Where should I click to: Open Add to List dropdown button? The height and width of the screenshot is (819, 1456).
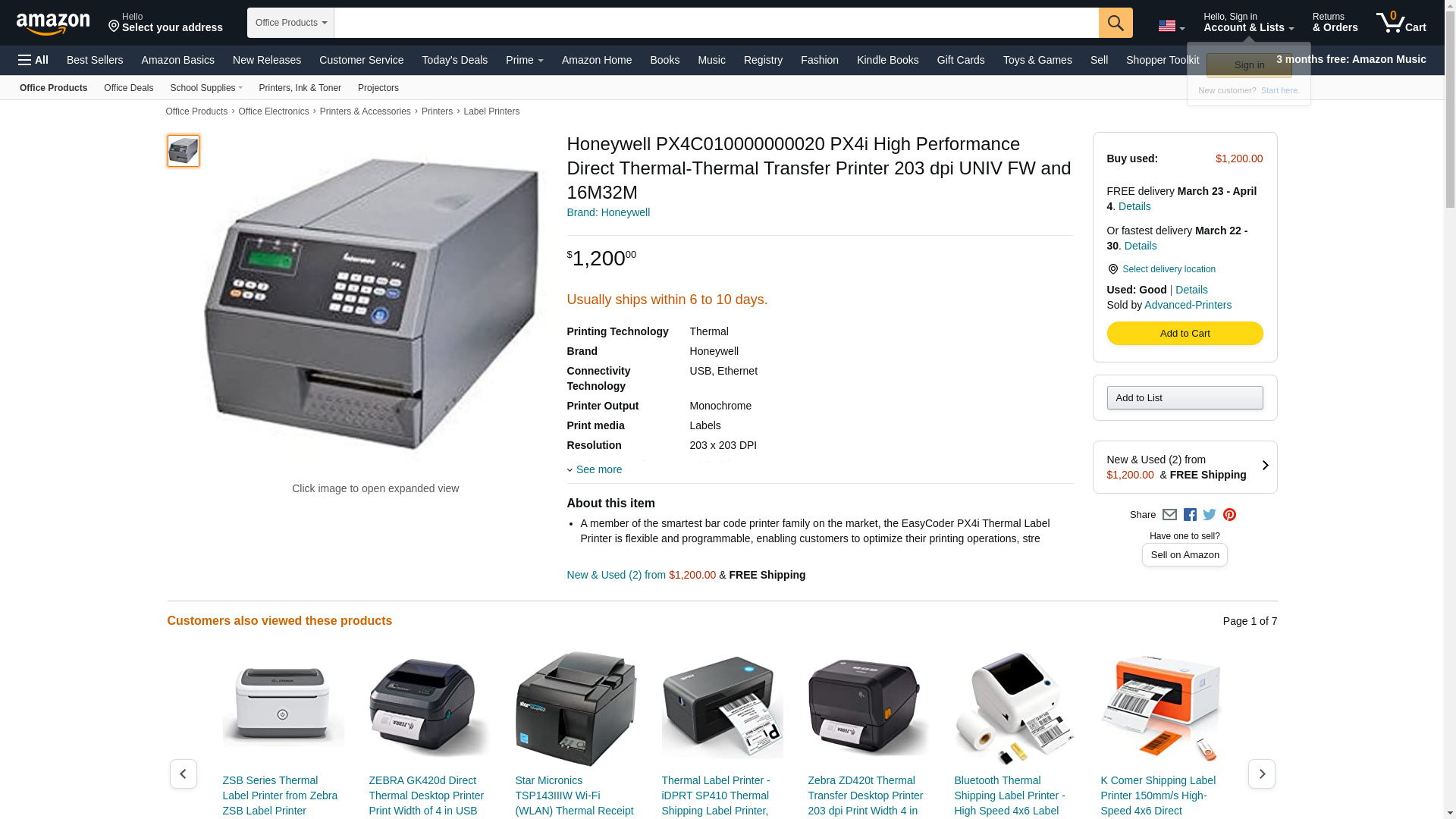pyautogui.click(x=1185, y=398)
